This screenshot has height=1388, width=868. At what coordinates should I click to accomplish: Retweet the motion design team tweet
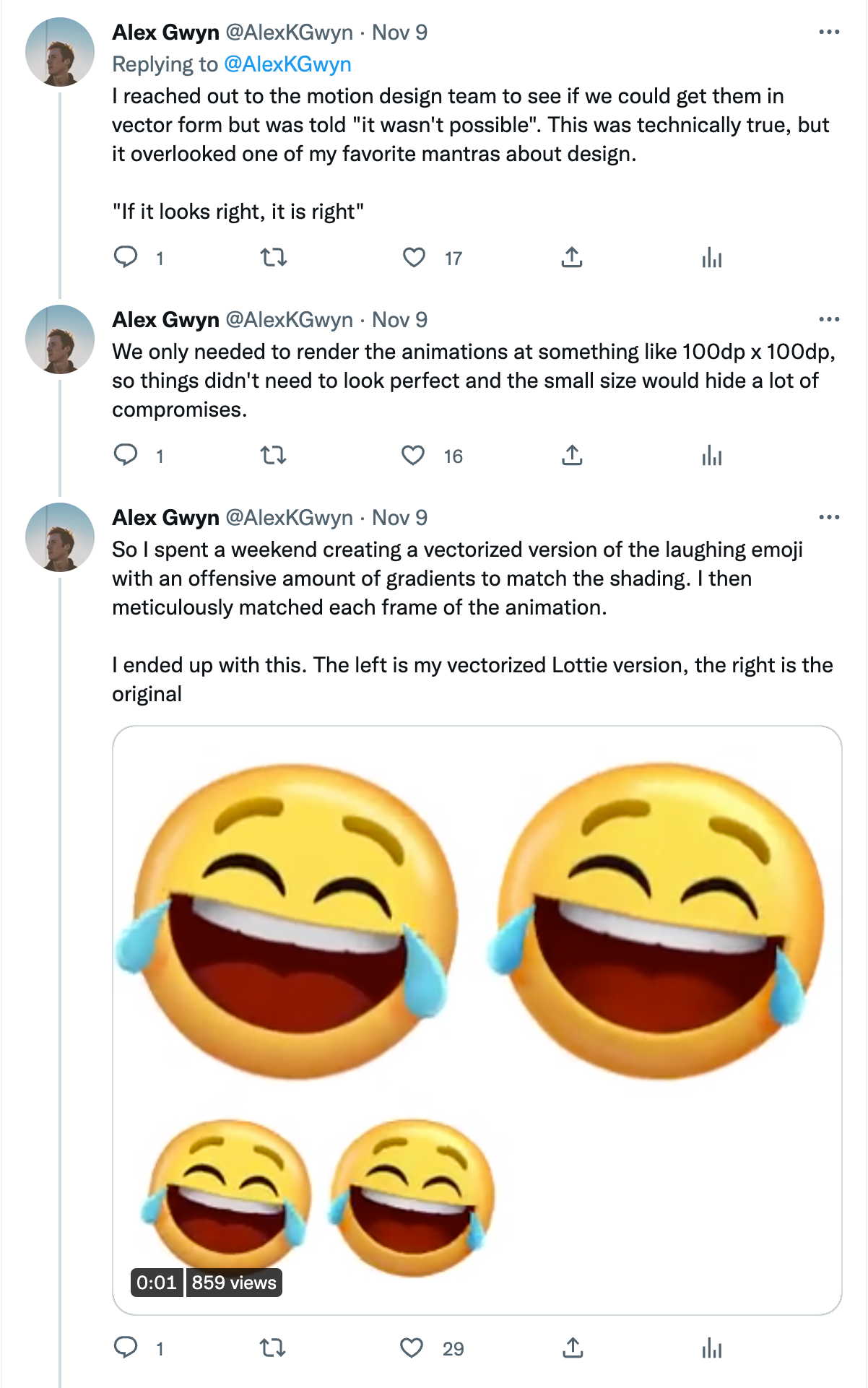click(273, 257)
